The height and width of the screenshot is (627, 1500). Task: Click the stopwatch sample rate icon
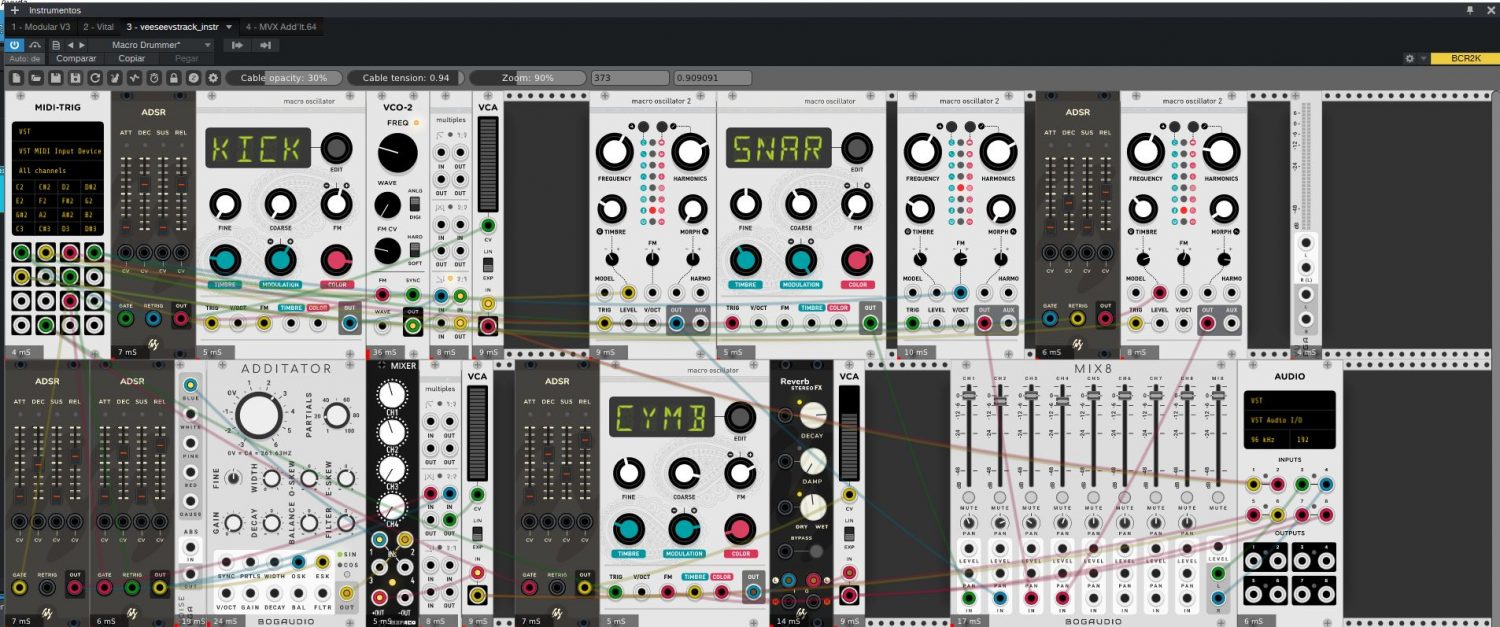coord(154,77)
